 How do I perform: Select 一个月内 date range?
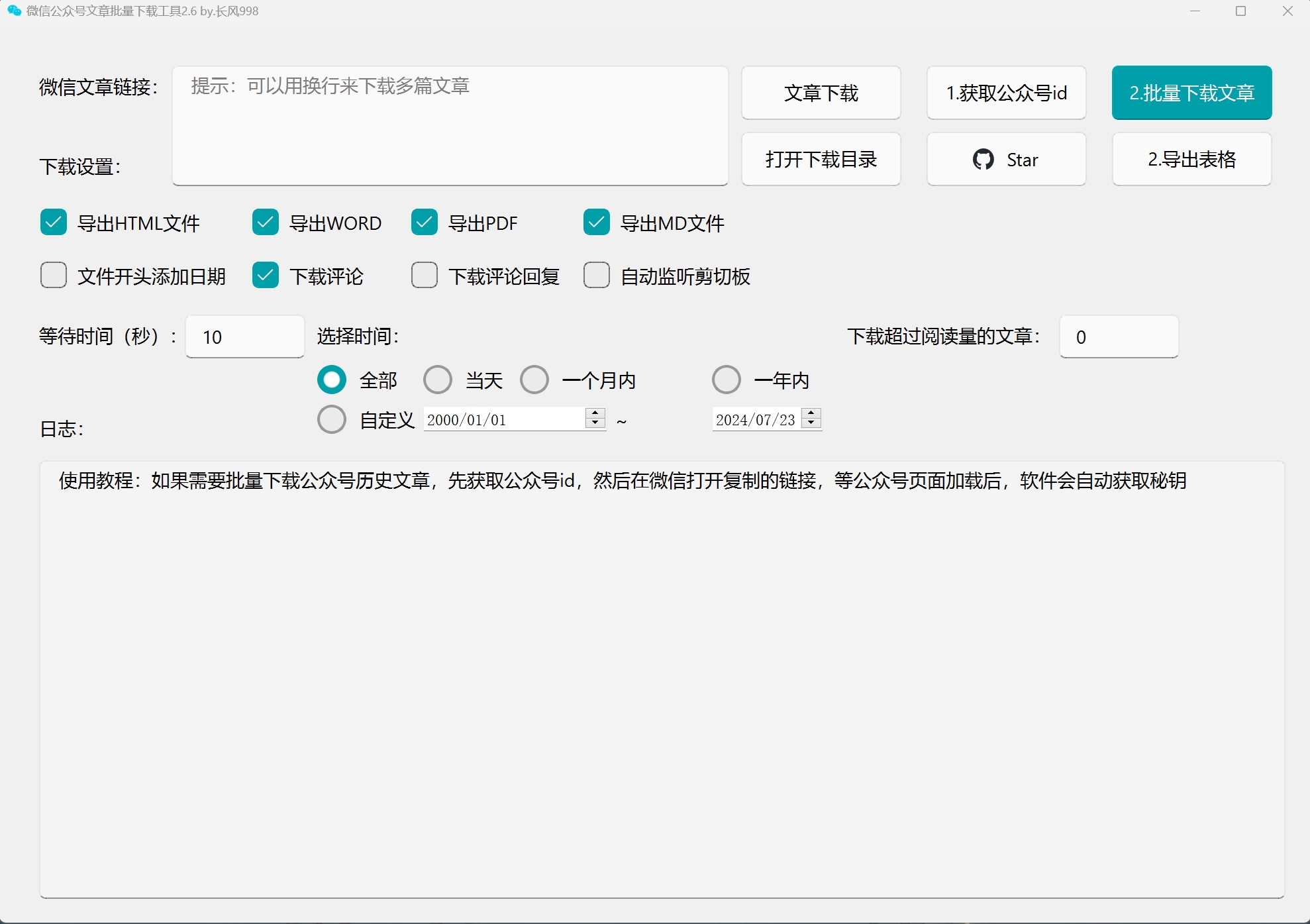point(534,380)
